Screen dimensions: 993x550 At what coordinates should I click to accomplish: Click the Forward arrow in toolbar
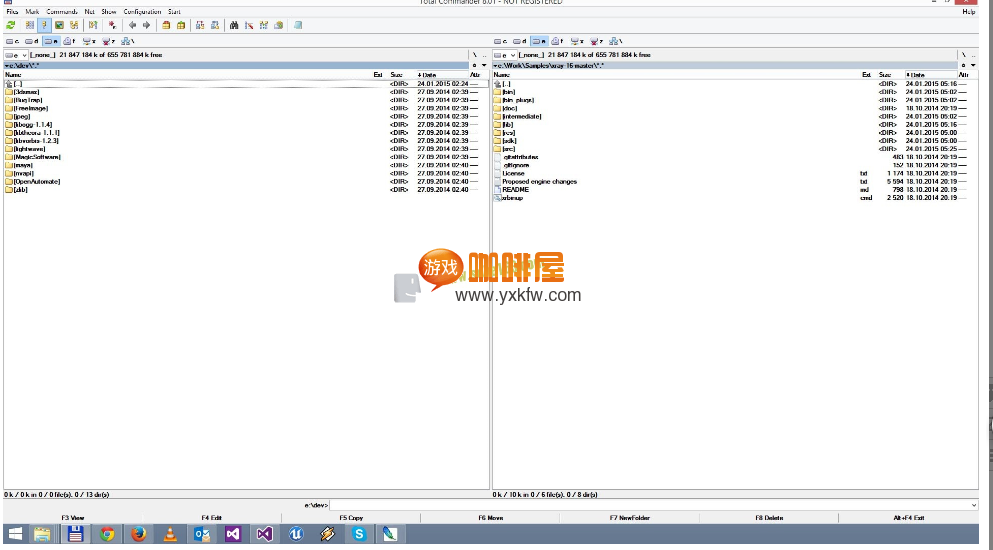[x=146, y=25]
